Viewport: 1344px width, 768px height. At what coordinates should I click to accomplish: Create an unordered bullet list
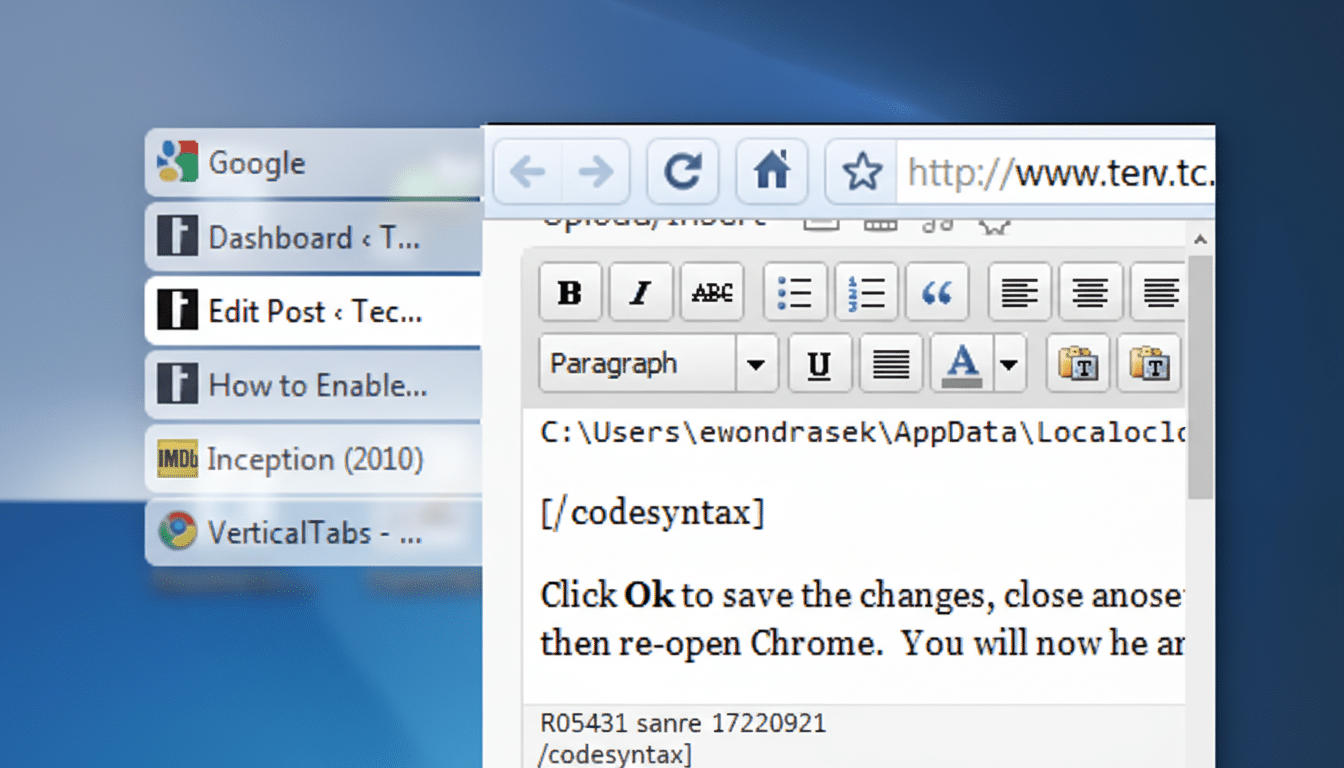click(795, 291)
